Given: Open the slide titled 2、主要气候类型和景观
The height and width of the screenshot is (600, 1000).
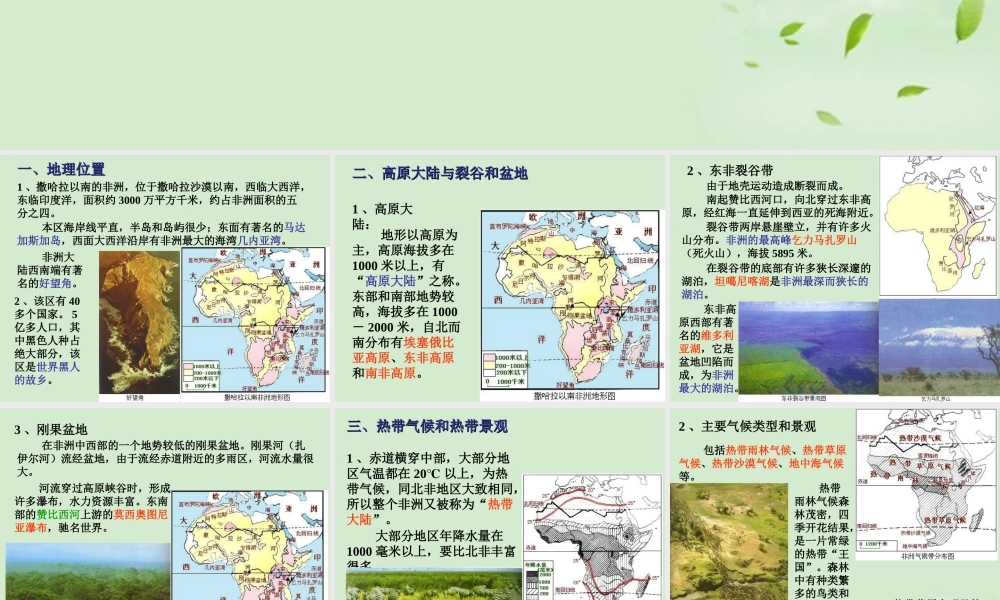Looking at the screenshot, I should pyautogui.click(x=835, y=504).
